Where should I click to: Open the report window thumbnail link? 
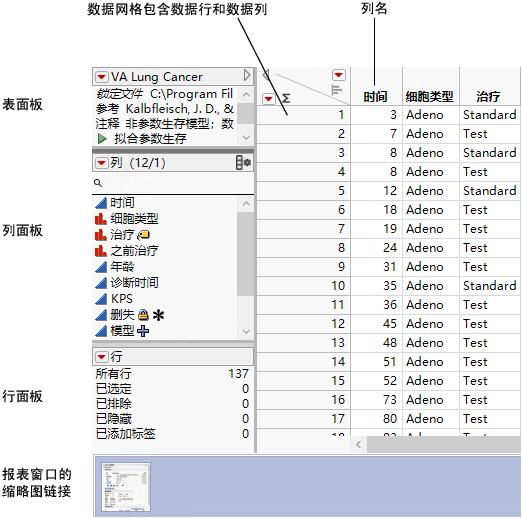pos(126,487)
